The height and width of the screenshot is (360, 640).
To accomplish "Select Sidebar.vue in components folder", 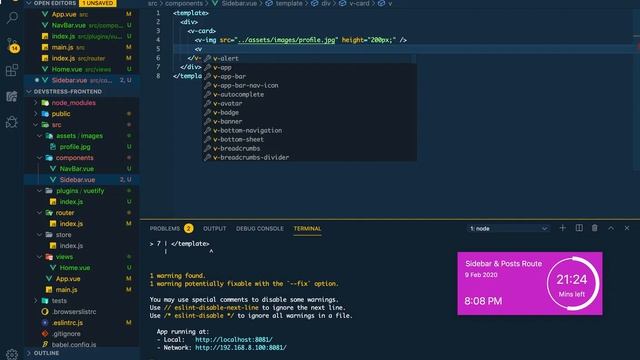I will tap(82, 180).
